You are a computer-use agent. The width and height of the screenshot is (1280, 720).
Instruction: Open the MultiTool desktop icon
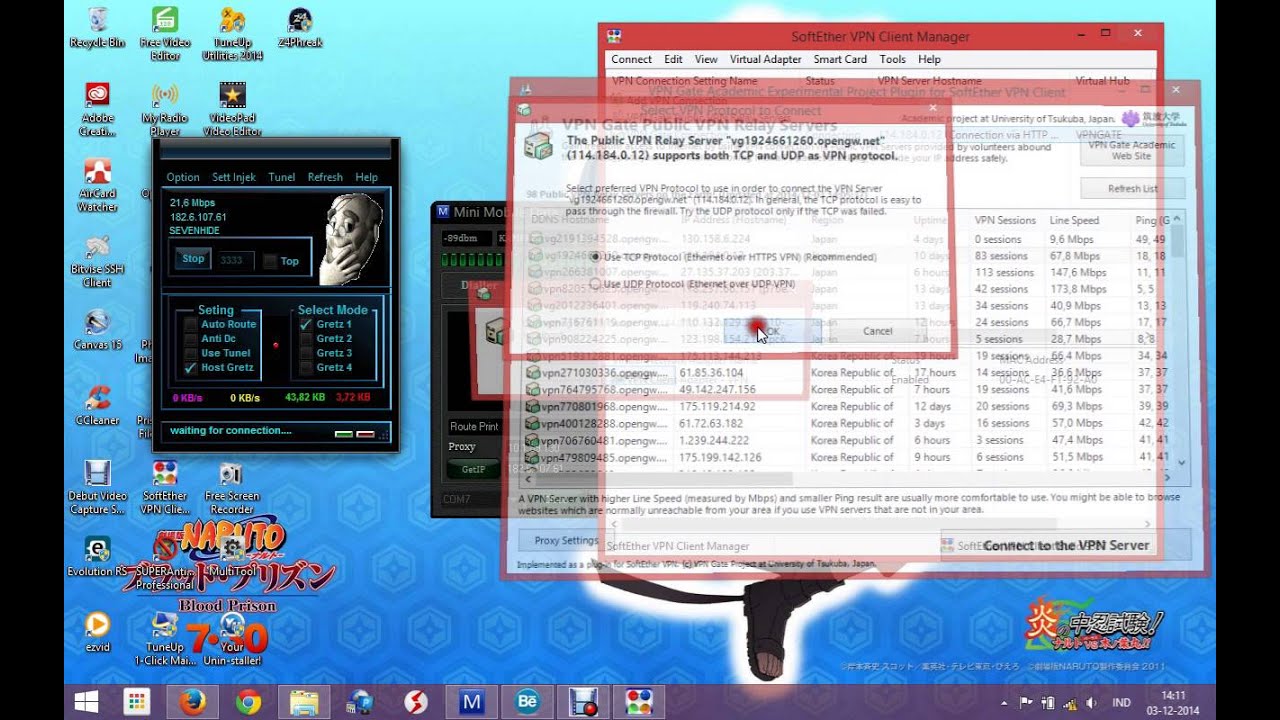click(232, 557)
